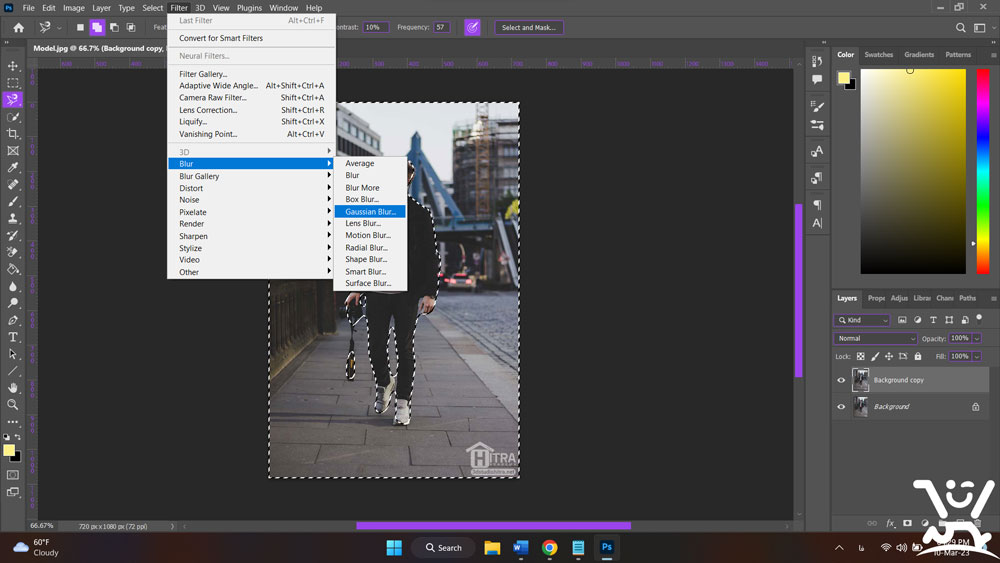Select the Frame tool
Viewport: 1000px width, 563px height.
(13, 150)
